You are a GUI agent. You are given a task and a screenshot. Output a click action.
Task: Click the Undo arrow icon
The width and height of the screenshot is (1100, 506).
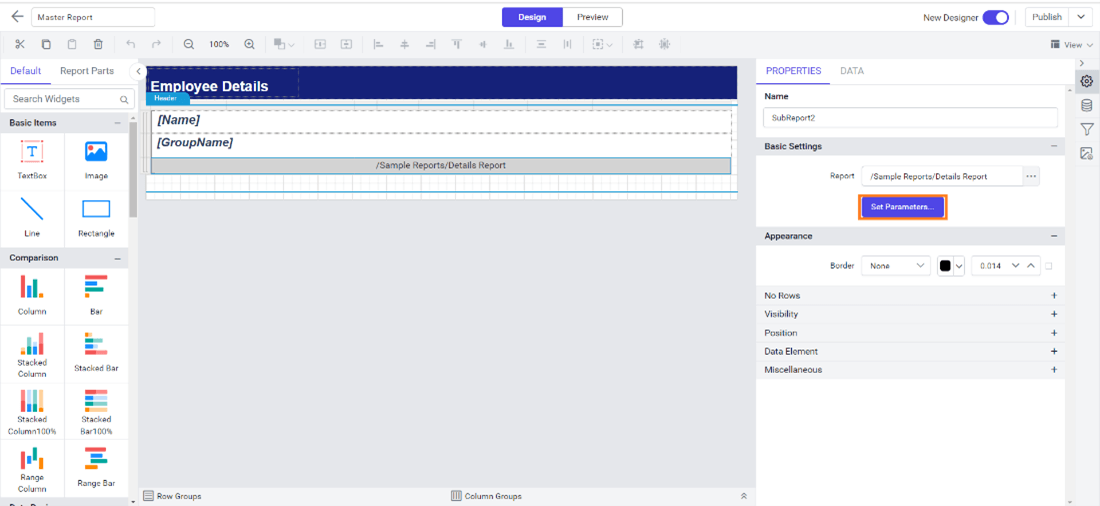(130, 44)
